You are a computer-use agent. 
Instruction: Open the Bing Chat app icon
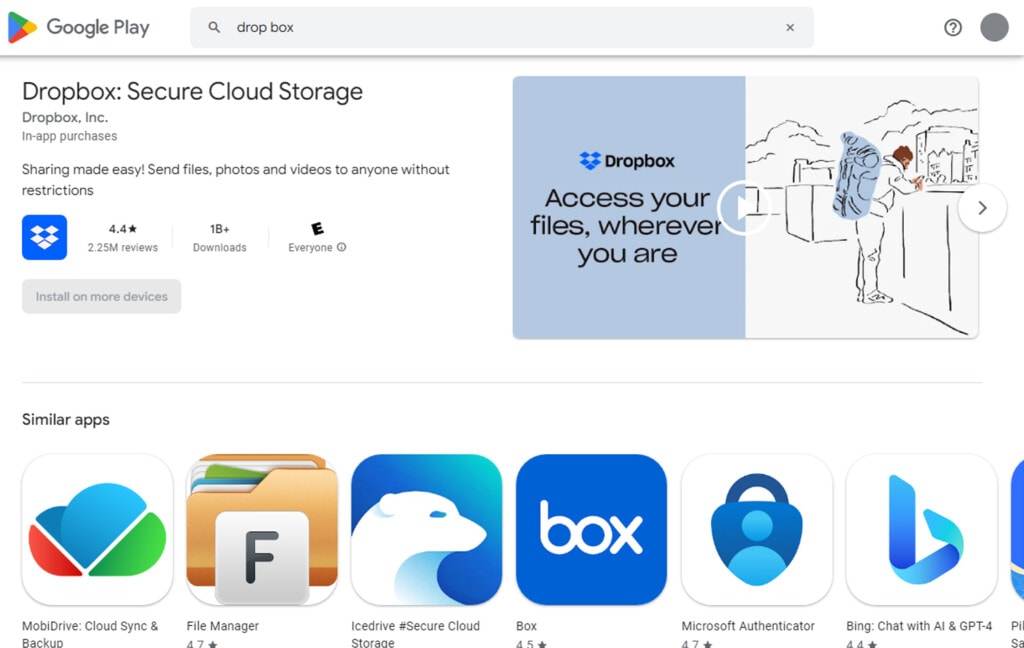(921, 530)
